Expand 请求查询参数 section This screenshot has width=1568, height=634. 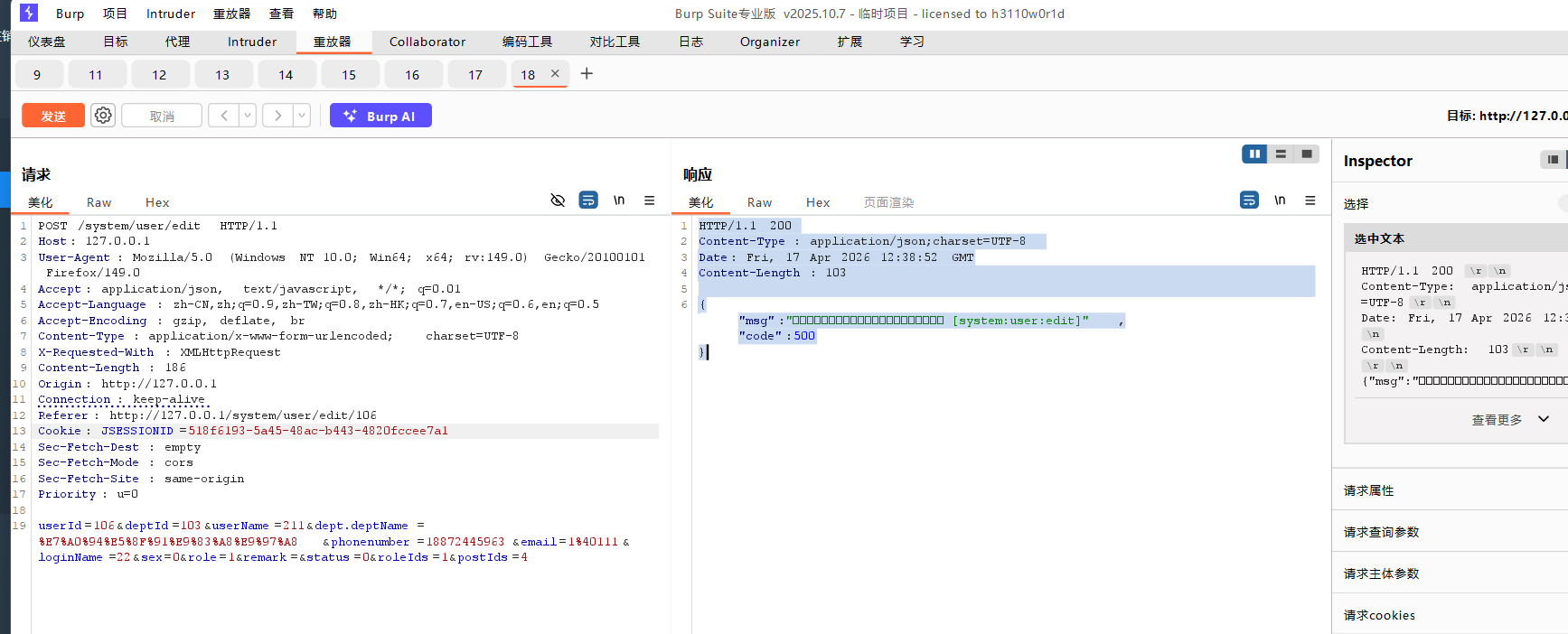[x=1450, y=532]
